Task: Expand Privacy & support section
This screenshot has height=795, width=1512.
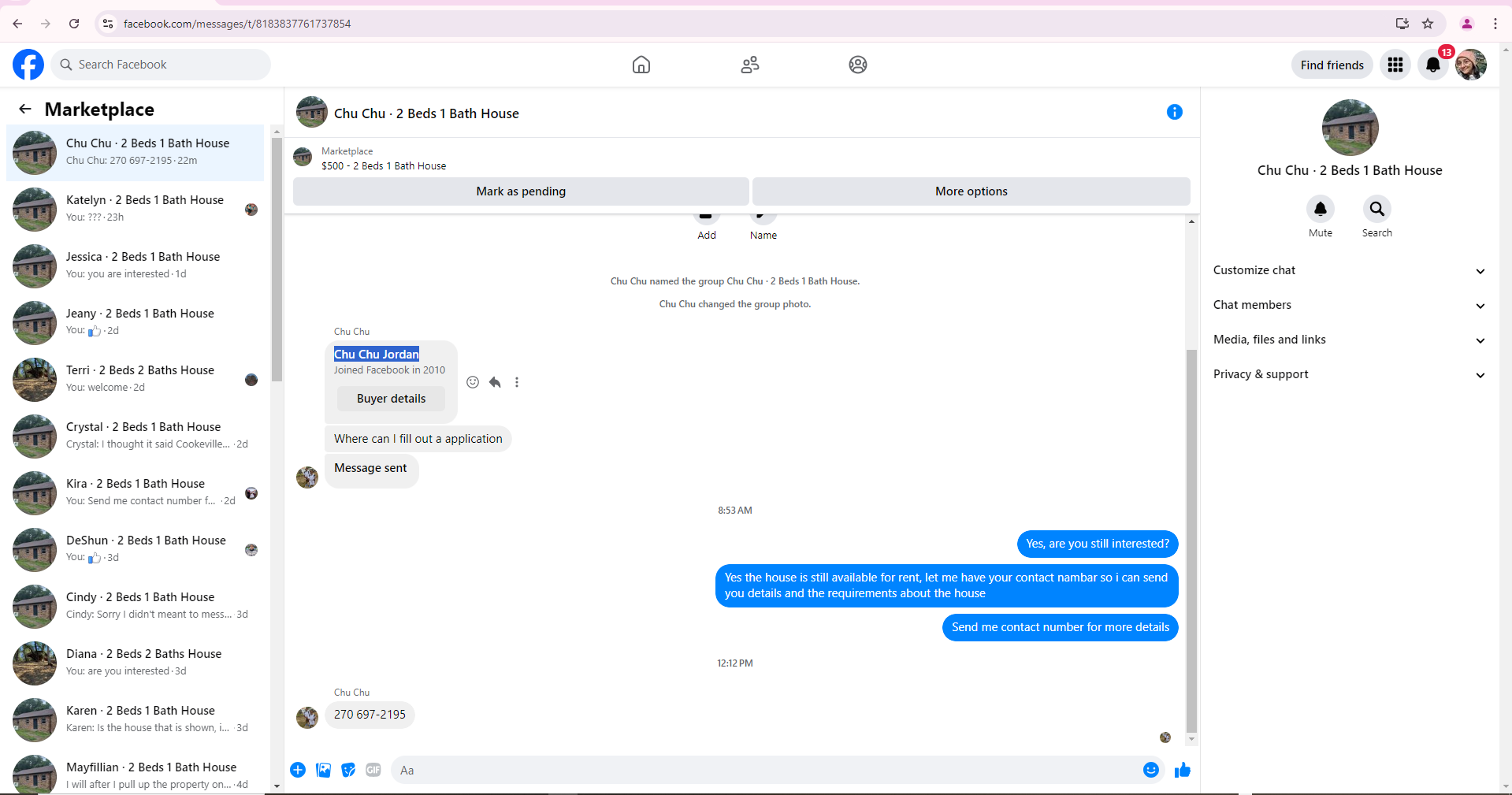Action: [1349, 374]
